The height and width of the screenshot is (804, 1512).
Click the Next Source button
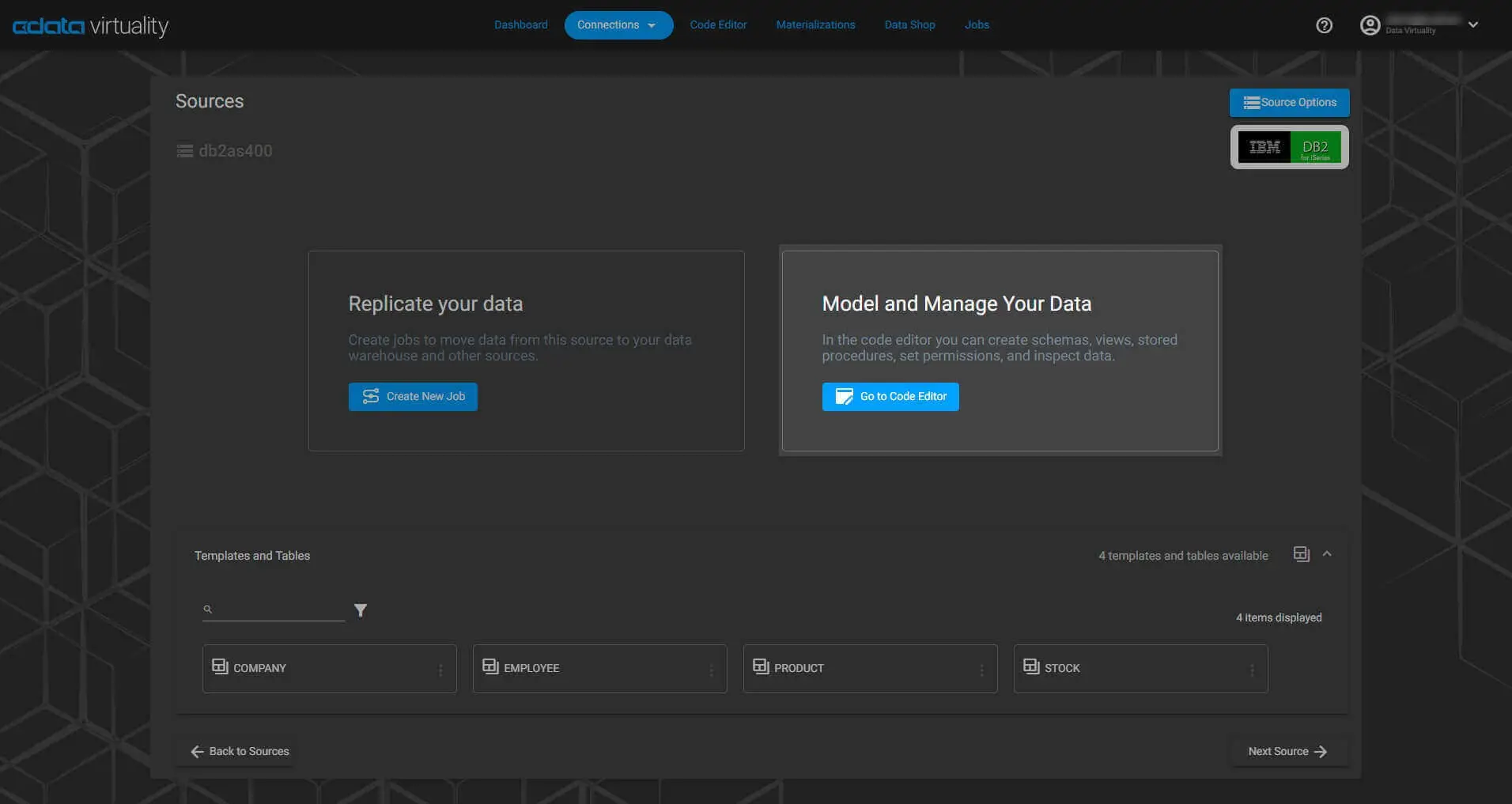click(x=1287, y=752)
